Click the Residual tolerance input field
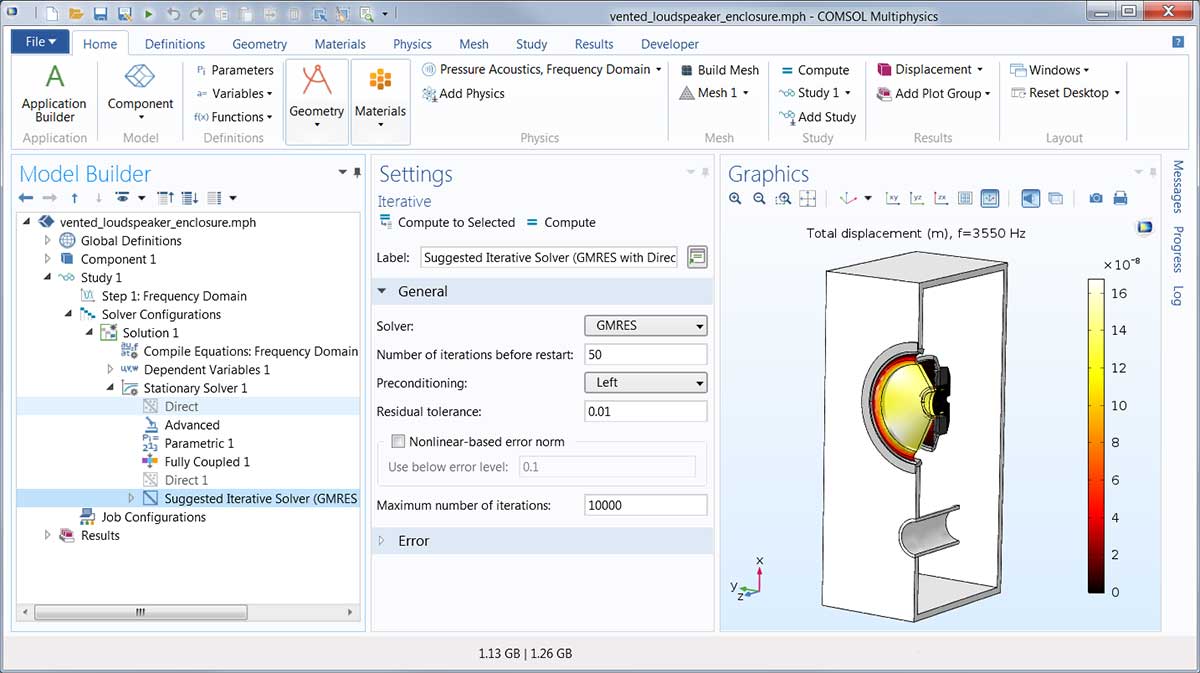This screenshot has height=673, width=1200. 645,412
